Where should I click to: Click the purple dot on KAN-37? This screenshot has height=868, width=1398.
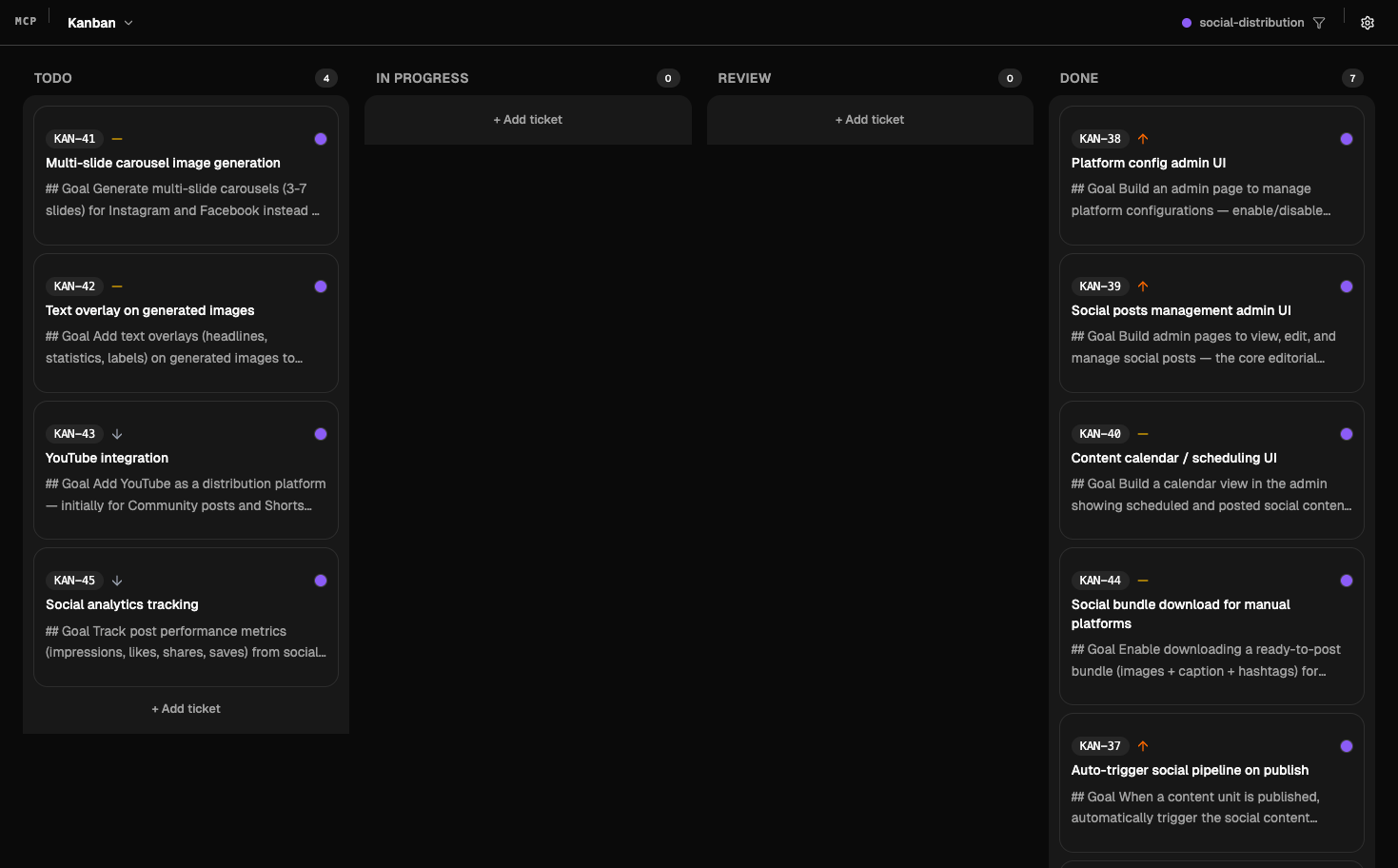point(1347,746)
